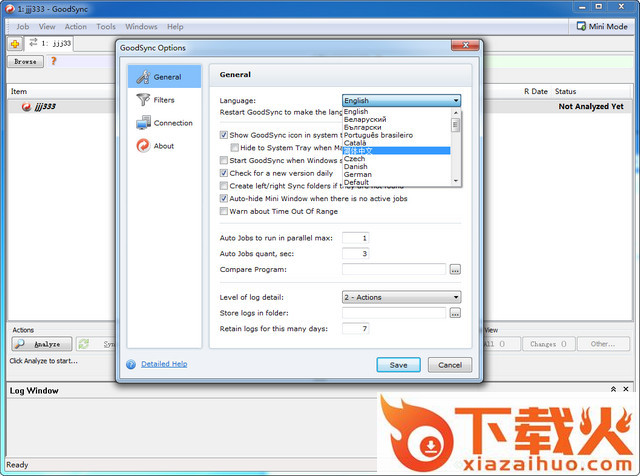Browse for Compare Program with ellipsis button
Image resolution: width=640 pixels, height=476 pixels.
coord(455,269)
